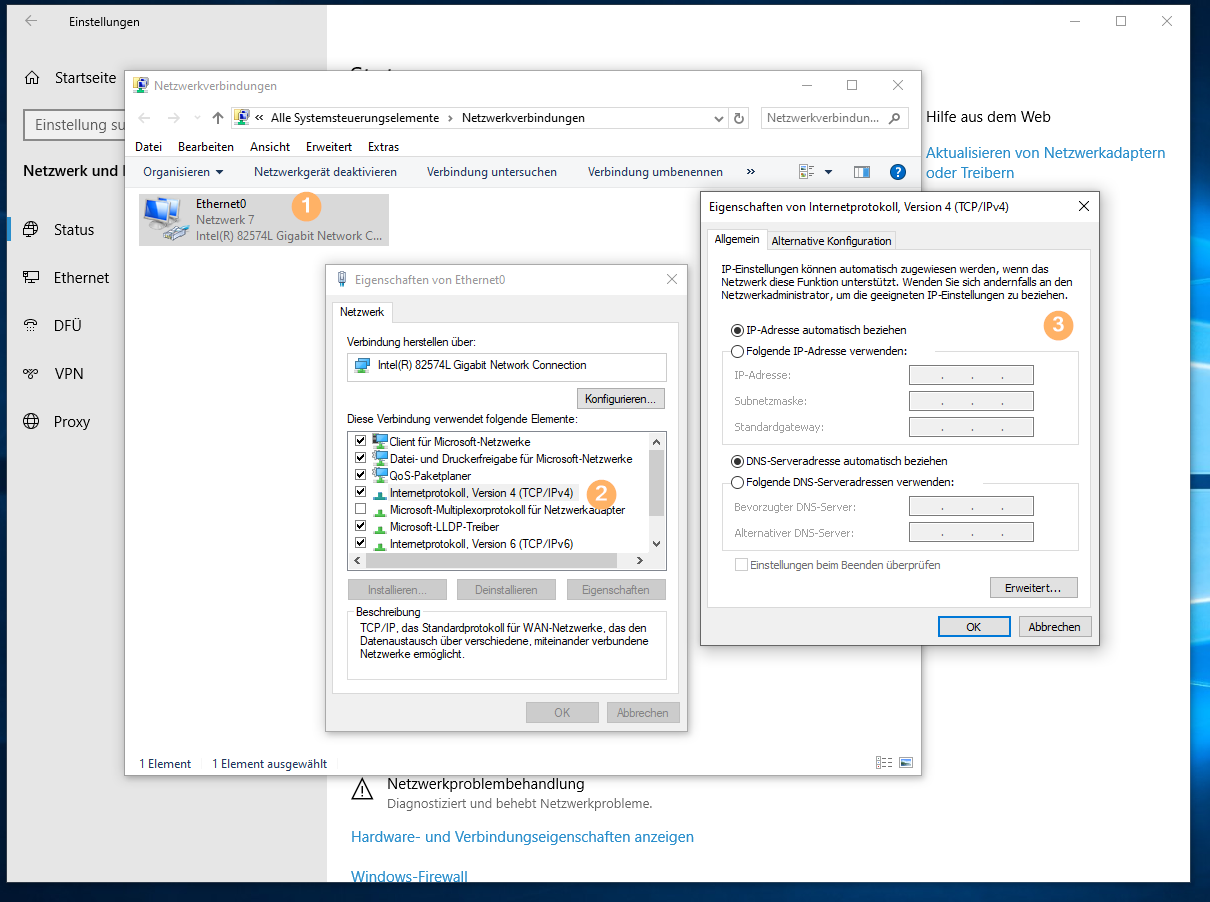Open recent locations dropdown next to forward
This screenshot has width=1210, height=902.
coord(196,118)
